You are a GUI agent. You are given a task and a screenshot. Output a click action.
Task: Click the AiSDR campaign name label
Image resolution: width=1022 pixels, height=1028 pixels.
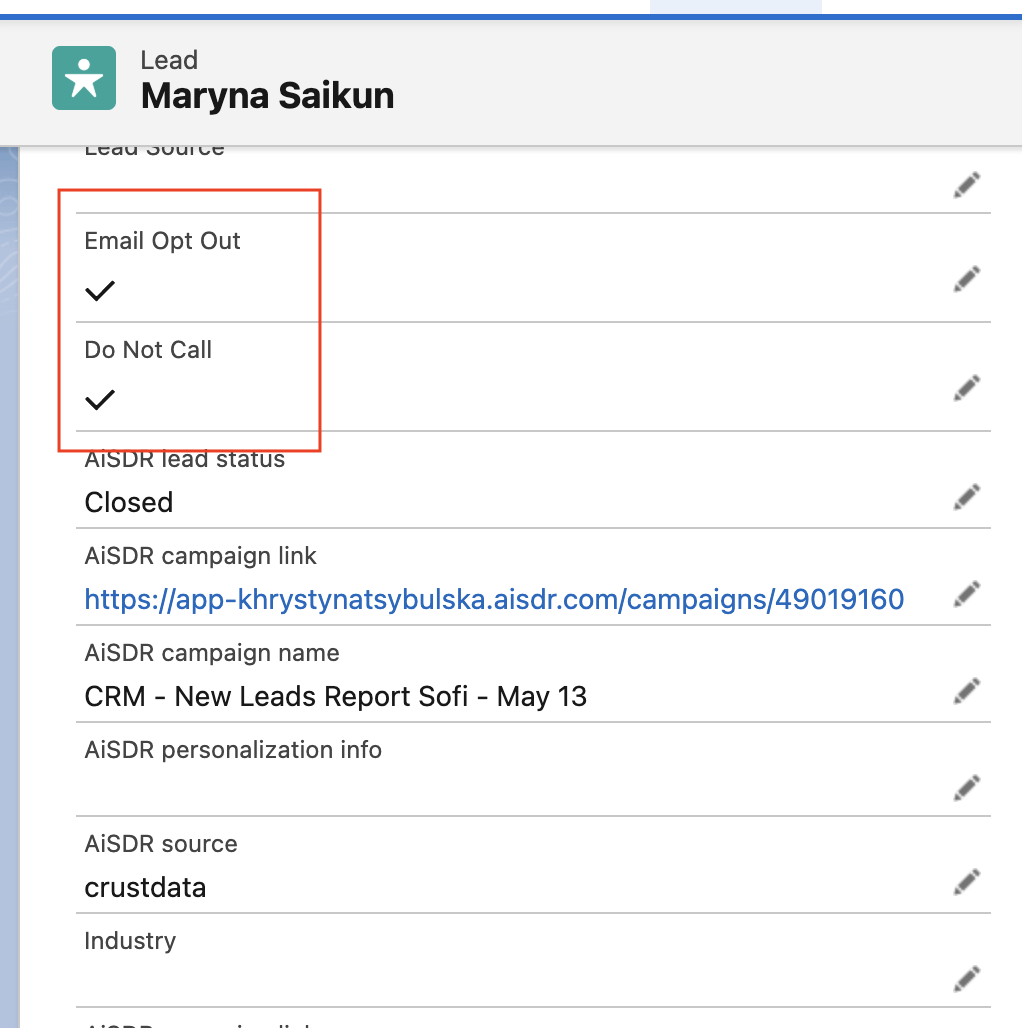click(x=212, y=653)
